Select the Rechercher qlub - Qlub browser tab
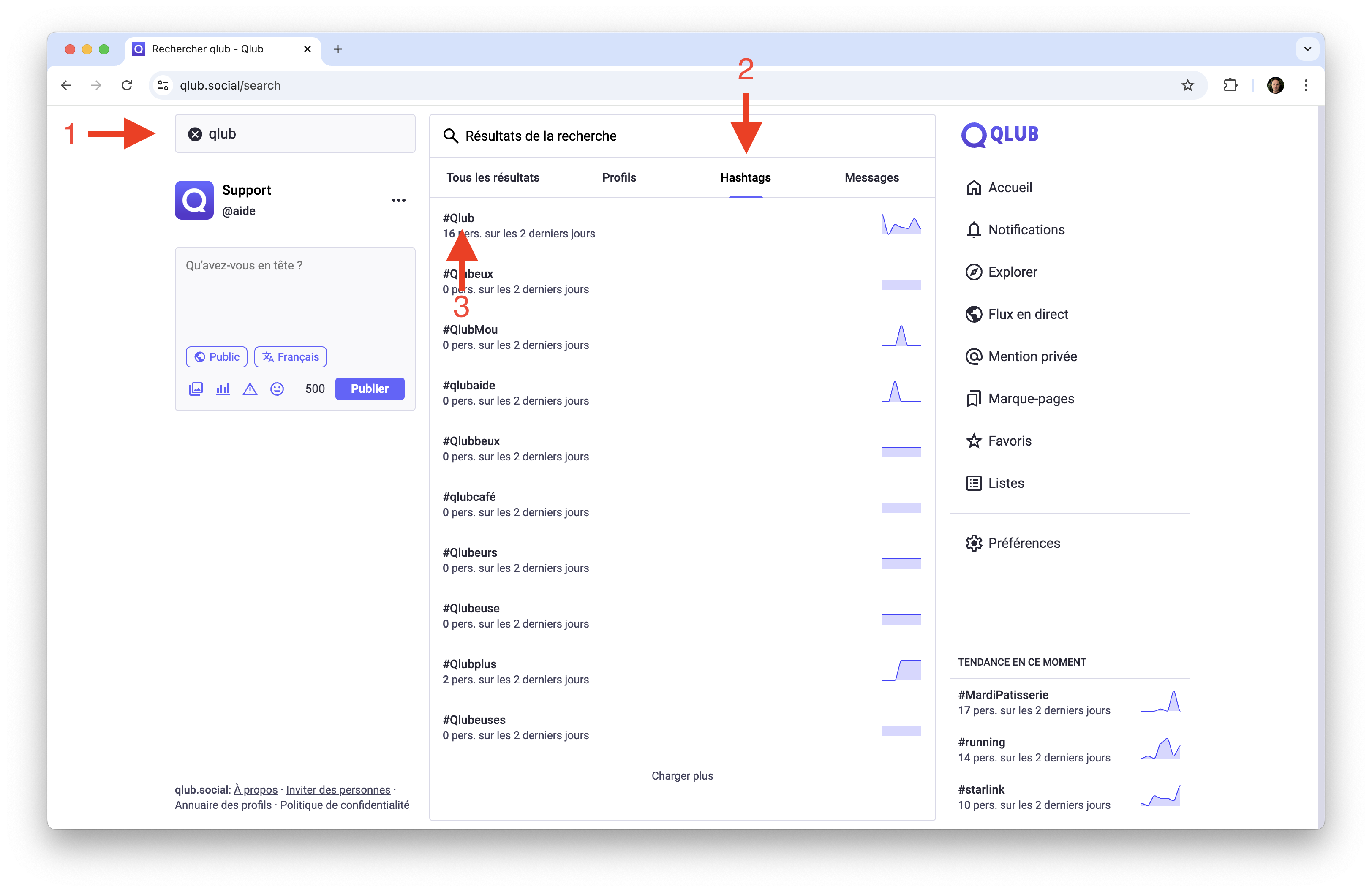The width and height of the screenshot is (1372, 892). (223, 49)
